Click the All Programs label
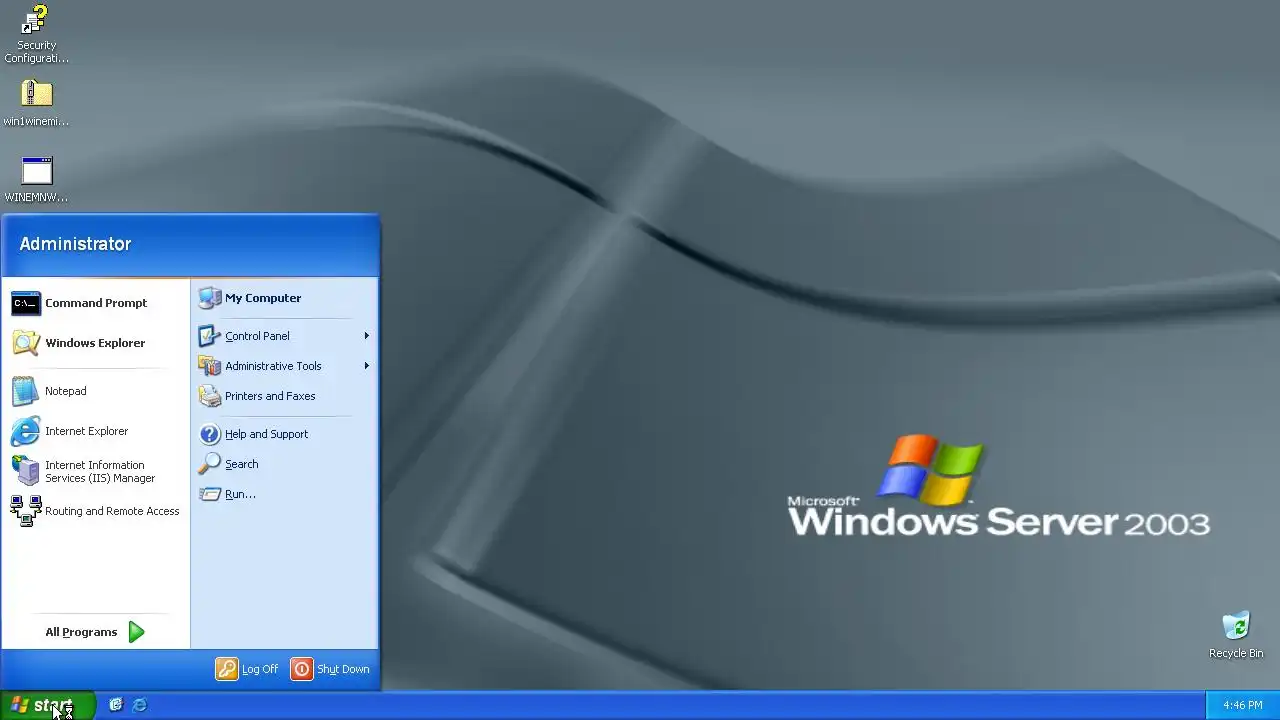1280x720 pixels. coord(81,632)
